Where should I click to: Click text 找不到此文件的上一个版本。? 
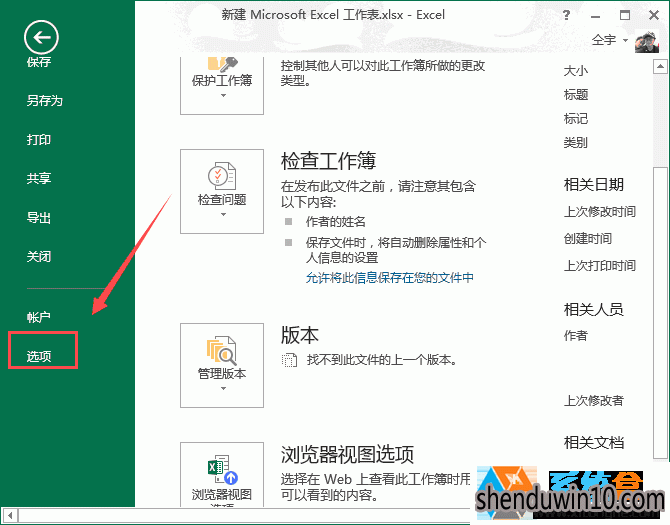(x=382, y=360)
